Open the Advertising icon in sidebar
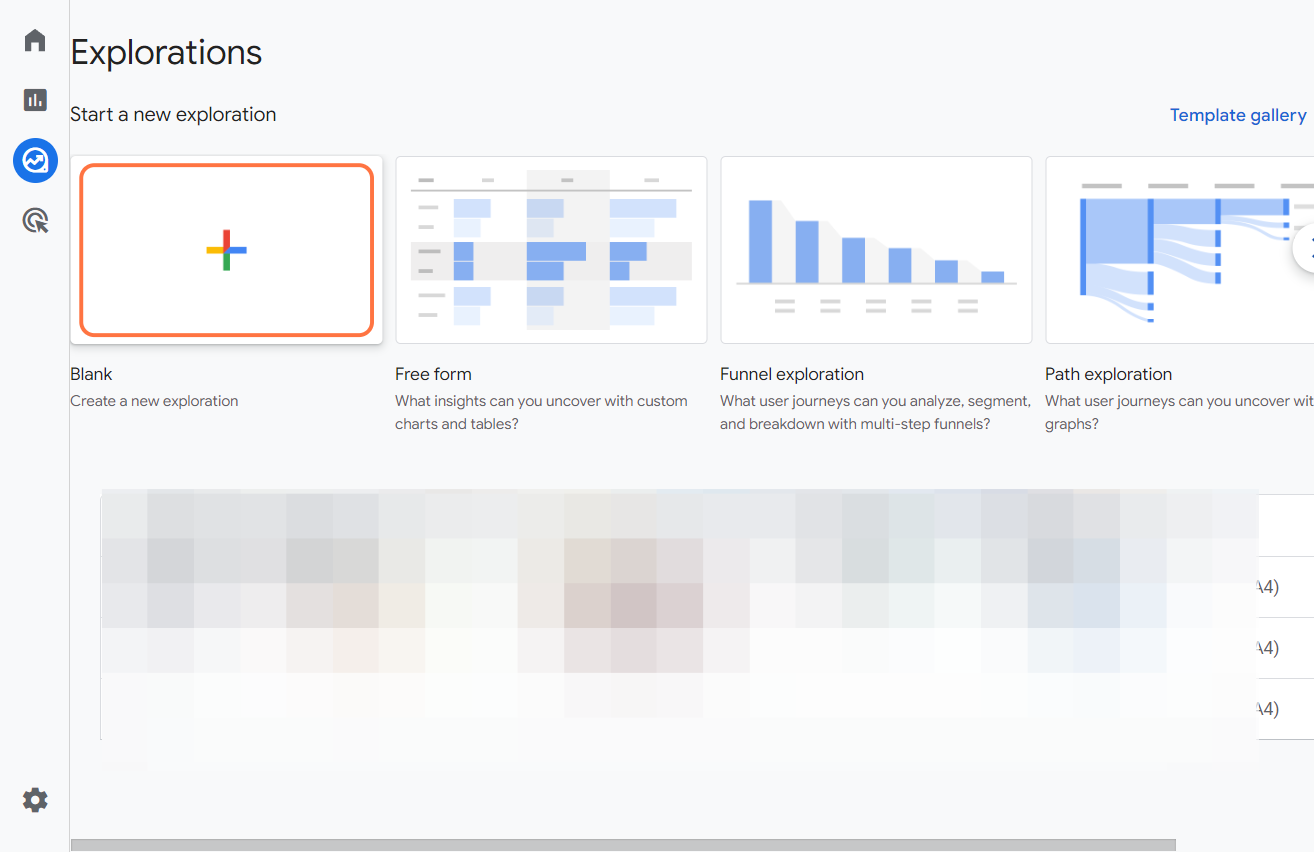This screenshot has height=852, width=1314. click(x=35, y=220)
